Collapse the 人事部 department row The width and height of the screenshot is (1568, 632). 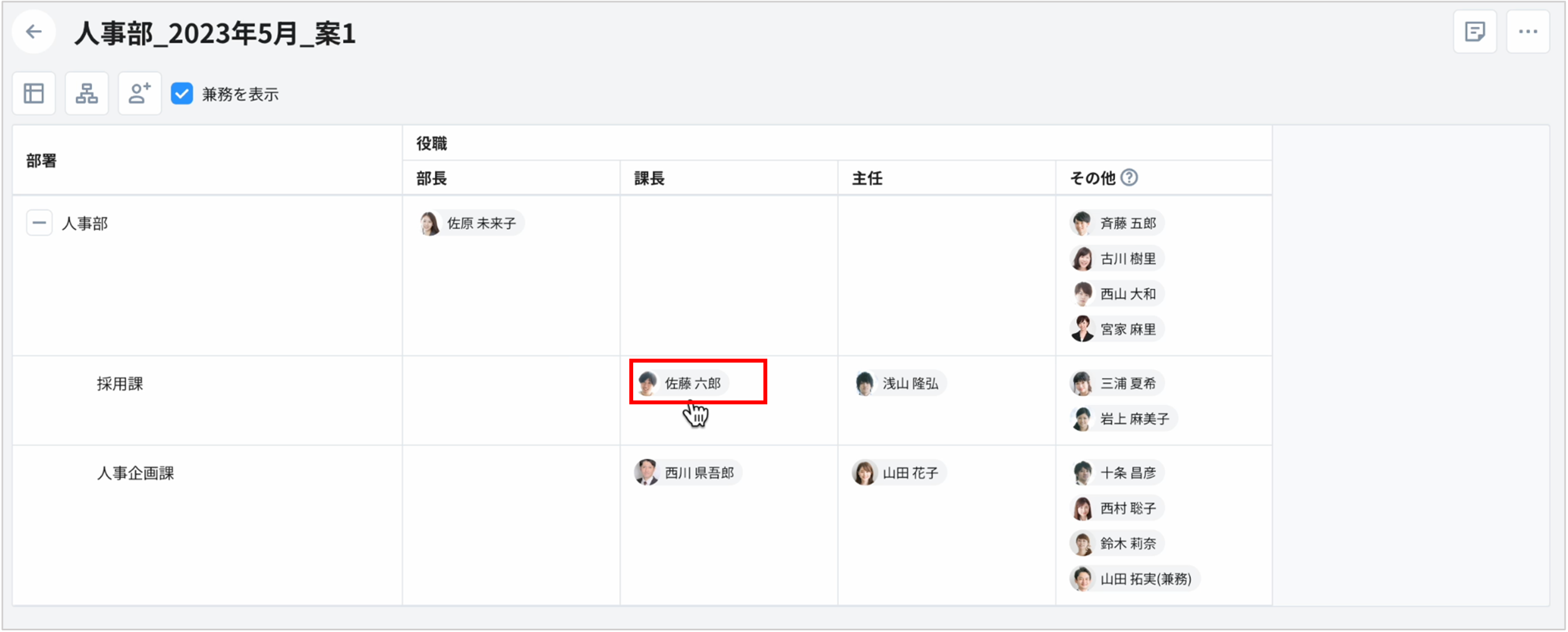(x=39, y=223)
